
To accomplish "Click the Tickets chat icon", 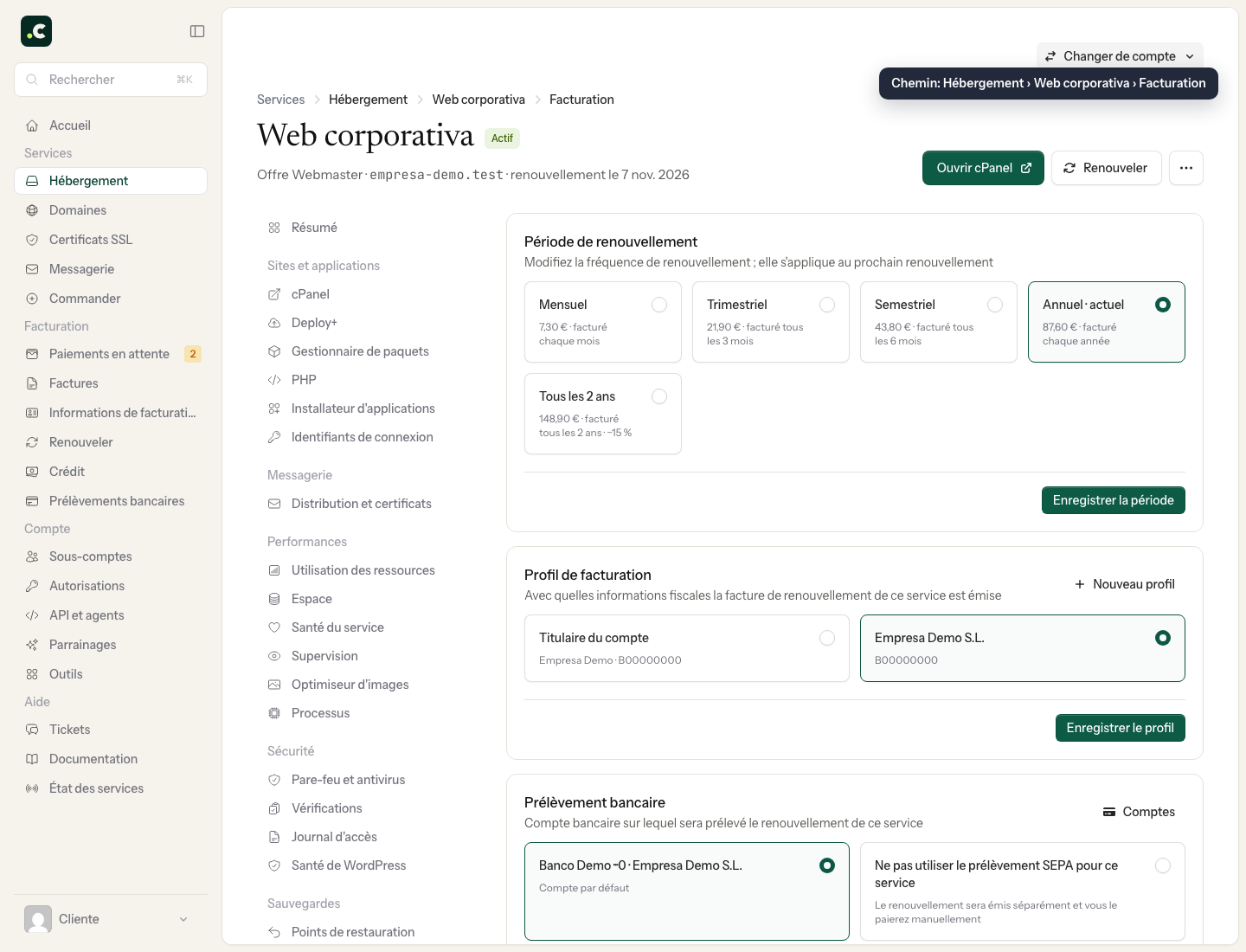I will pyautogui.click(x=32, y=730).
